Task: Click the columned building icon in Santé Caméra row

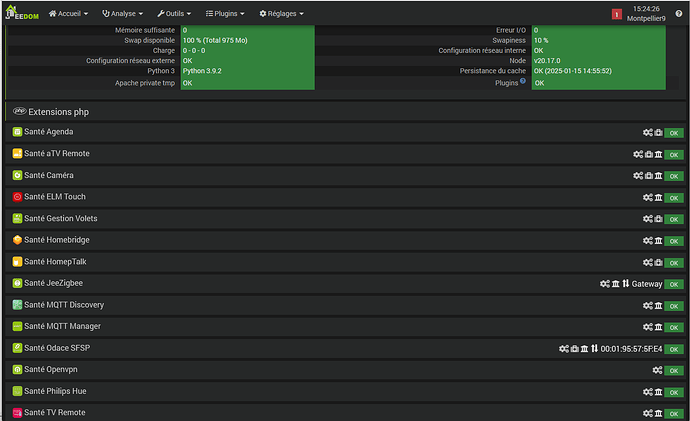Action: coord(658,176)
